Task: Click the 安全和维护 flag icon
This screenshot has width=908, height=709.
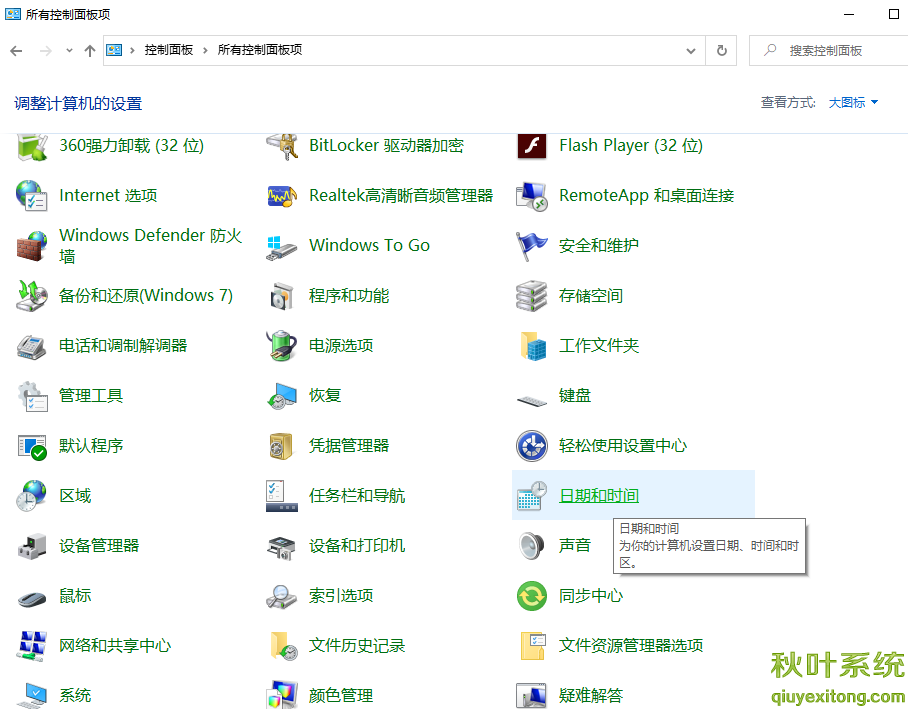Action: 532,246
